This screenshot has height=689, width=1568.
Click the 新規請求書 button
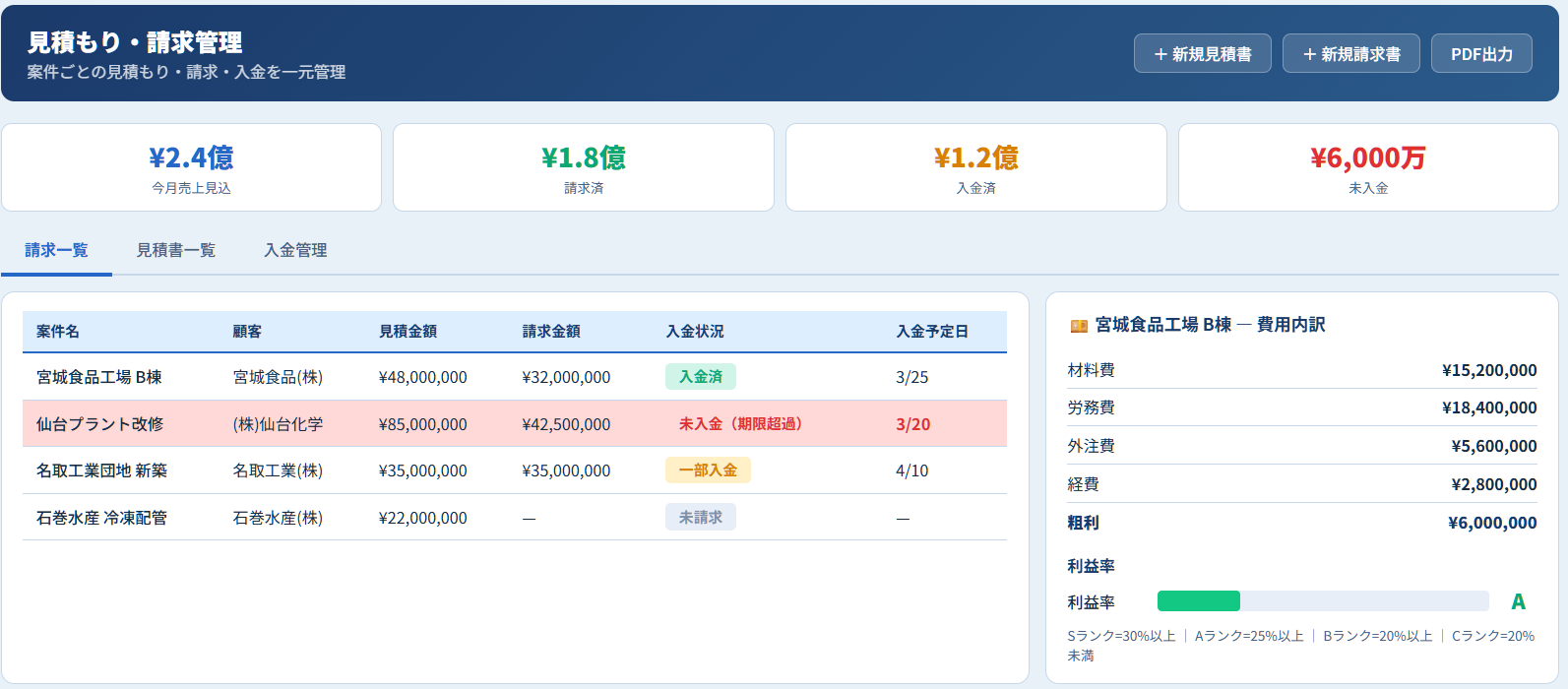pos(1350,54)
